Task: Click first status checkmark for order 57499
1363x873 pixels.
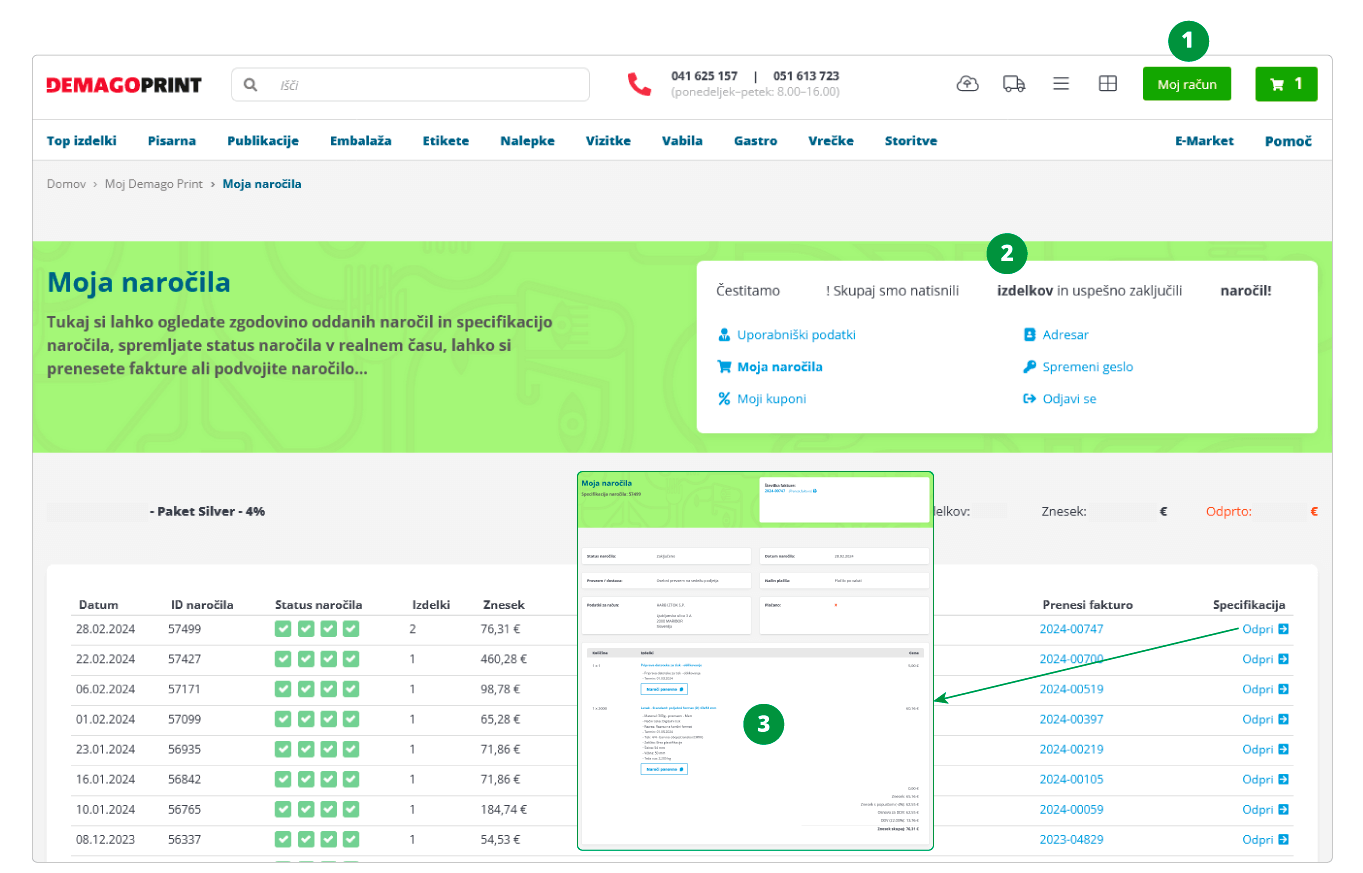Action: point(284,629)
